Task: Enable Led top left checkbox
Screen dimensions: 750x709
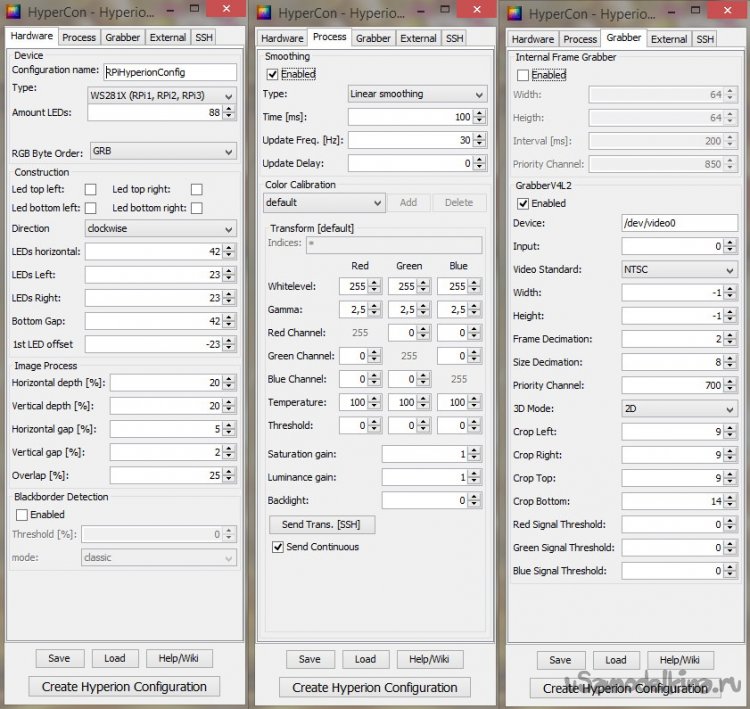Action: click(91, 189)
